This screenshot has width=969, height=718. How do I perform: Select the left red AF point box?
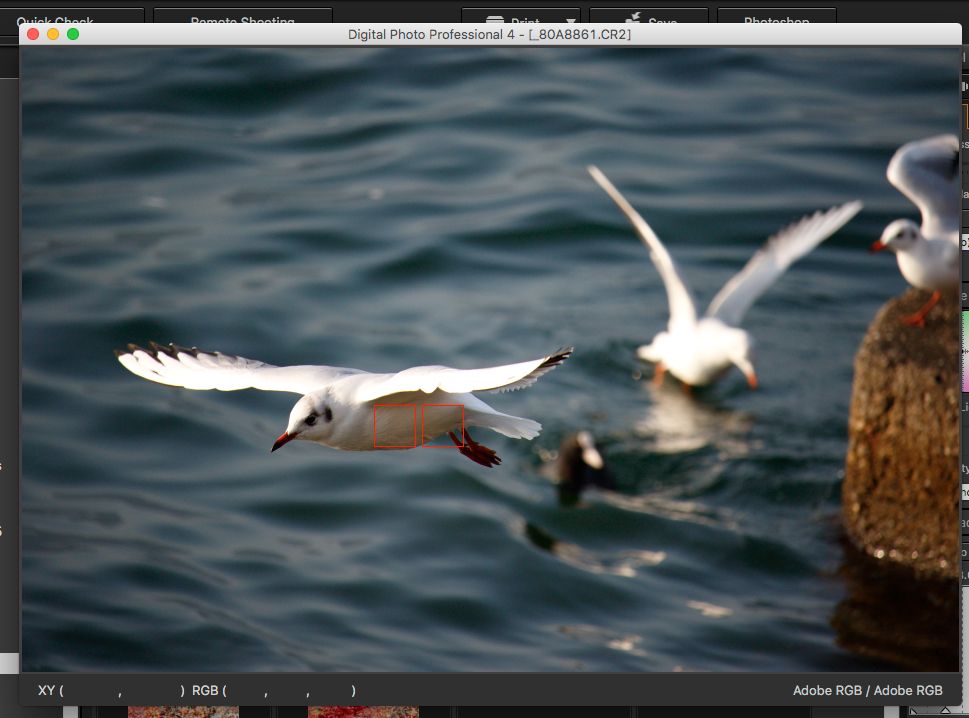(394, 425)
